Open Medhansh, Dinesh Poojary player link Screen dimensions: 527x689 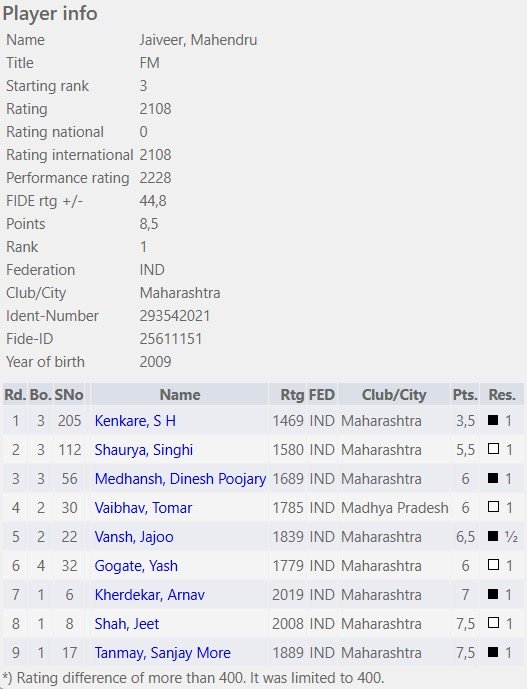point(180,479)
